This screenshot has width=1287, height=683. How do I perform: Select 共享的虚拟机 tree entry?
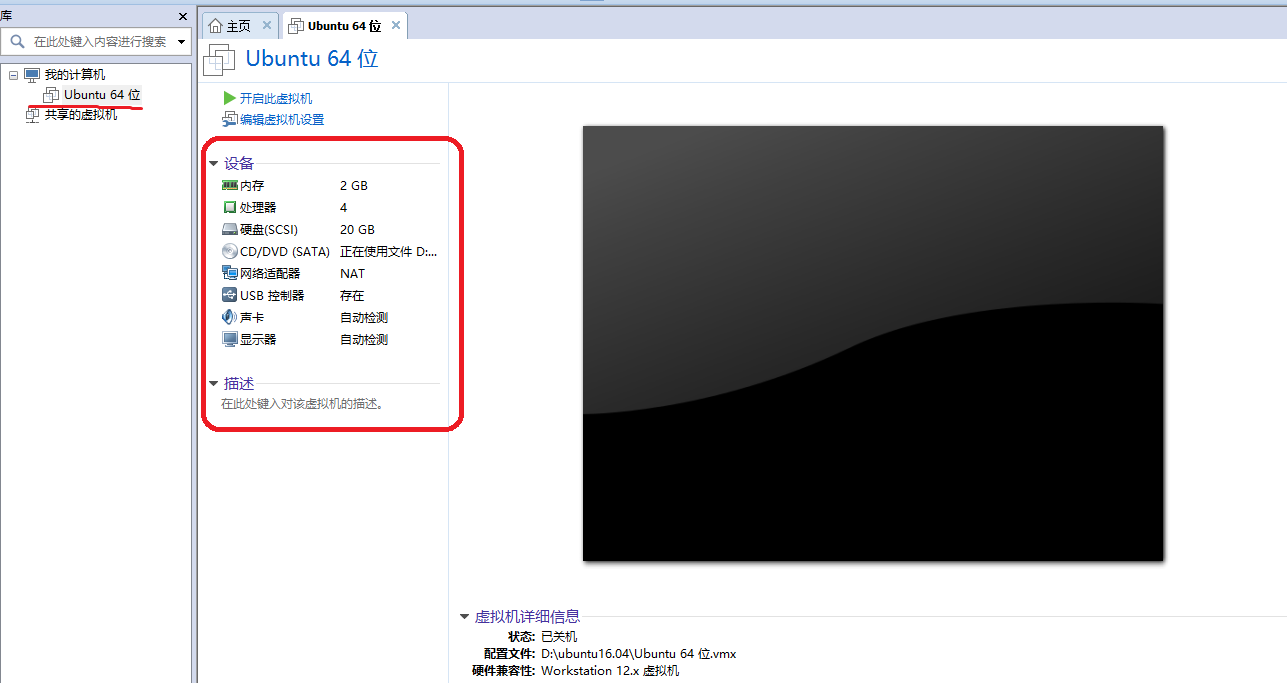(x=81, y=115)
